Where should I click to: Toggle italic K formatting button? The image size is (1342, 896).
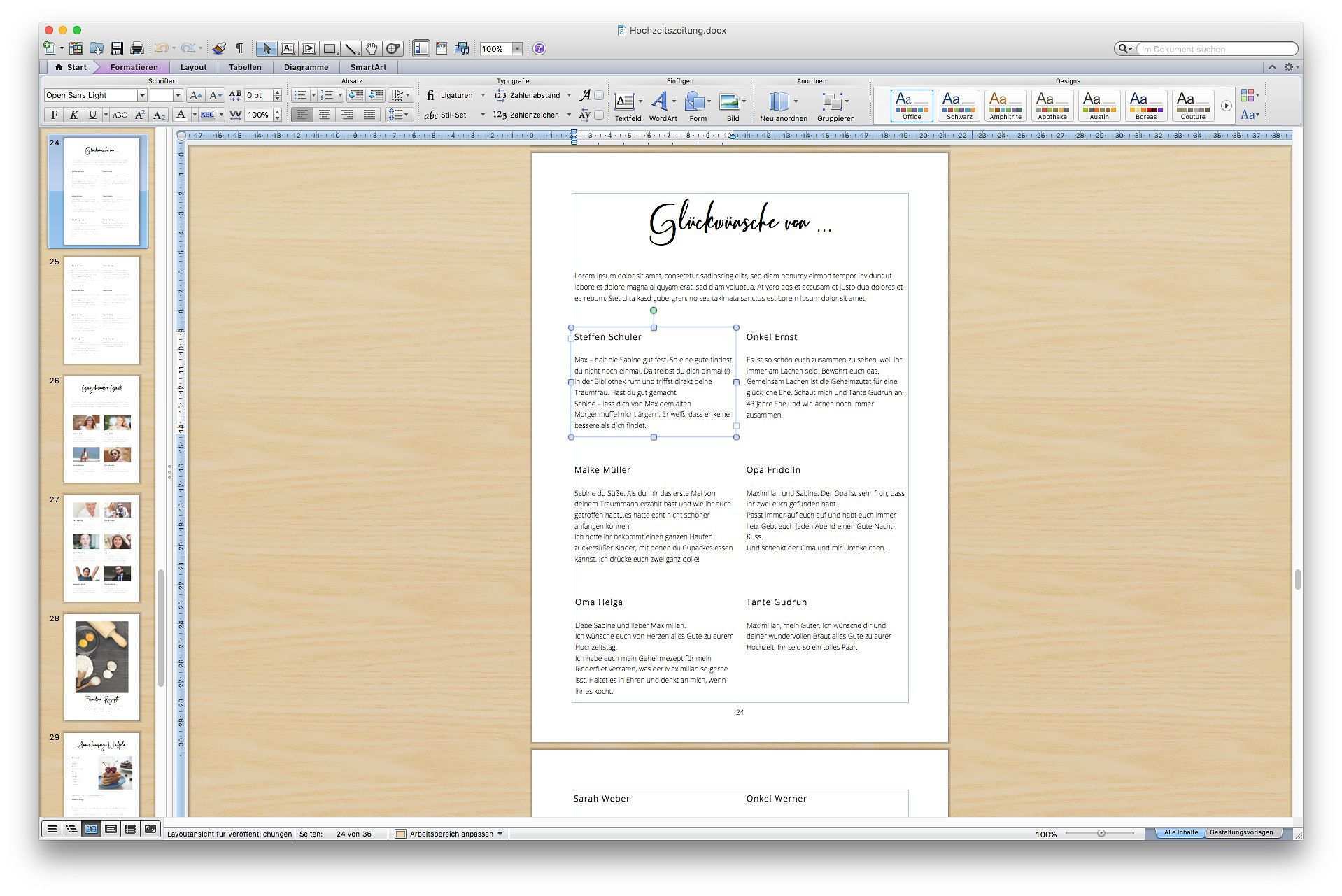pos(73,115)
